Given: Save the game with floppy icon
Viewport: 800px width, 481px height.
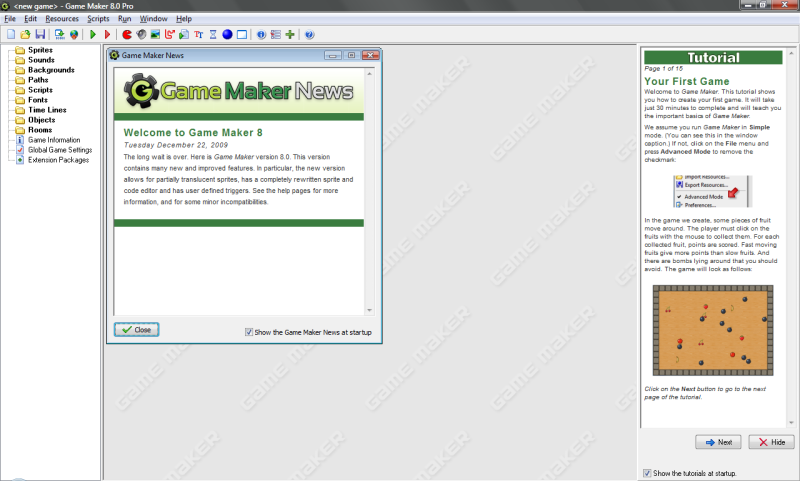Looking at the screenshot, I should click(x=40, y=35).
